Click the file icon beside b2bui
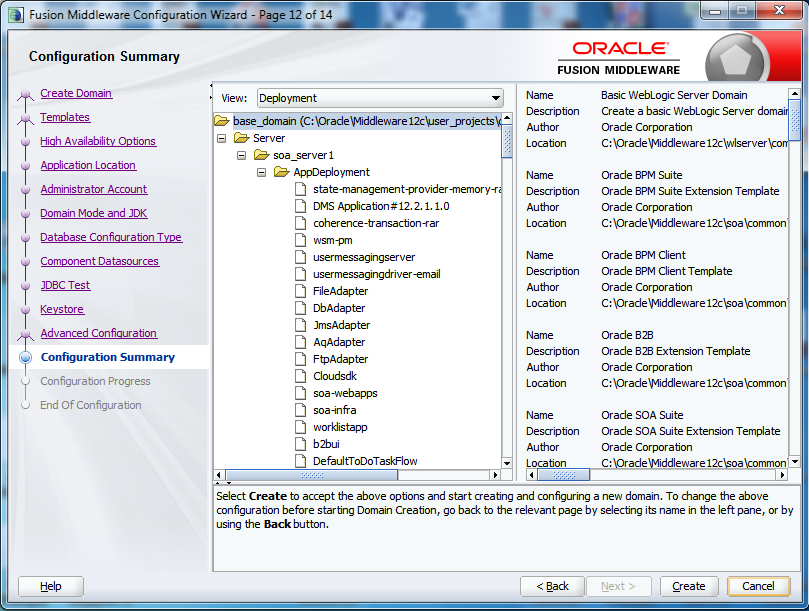The height and width of the screenshot is (611, 809). click(x=301, y=444)
